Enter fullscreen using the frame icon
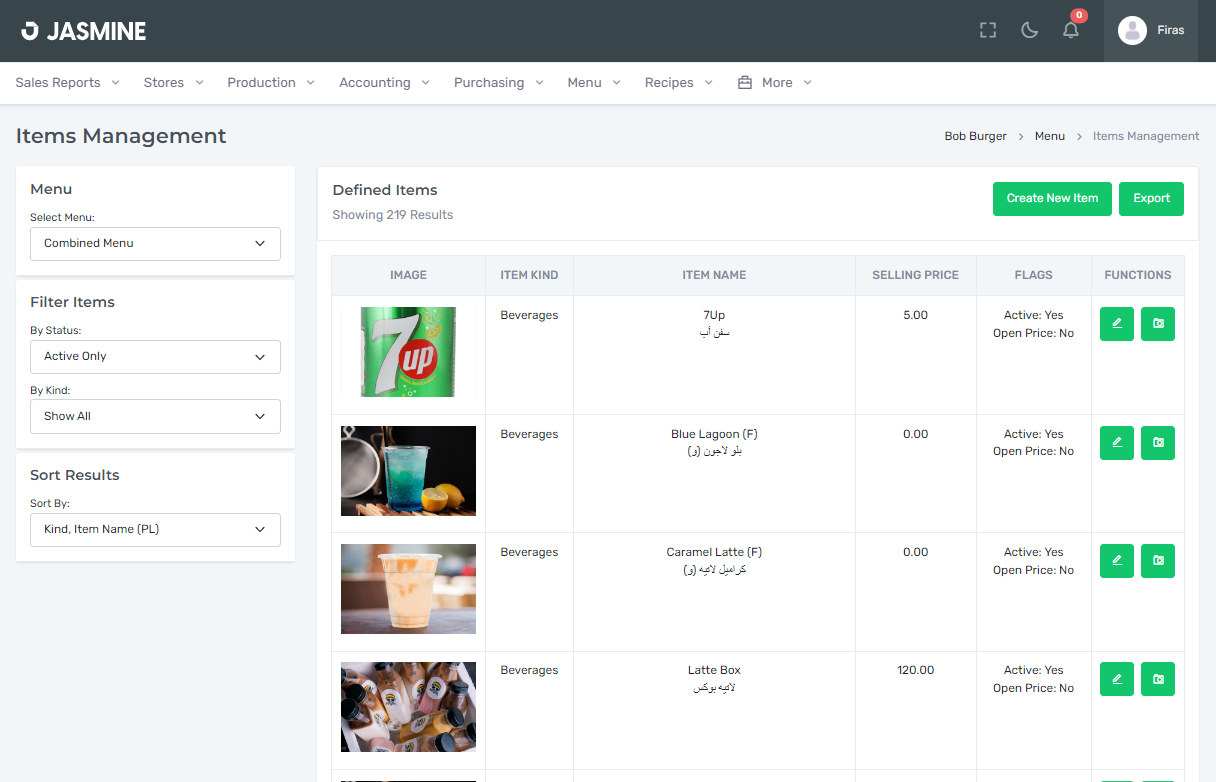 point(987,30)
